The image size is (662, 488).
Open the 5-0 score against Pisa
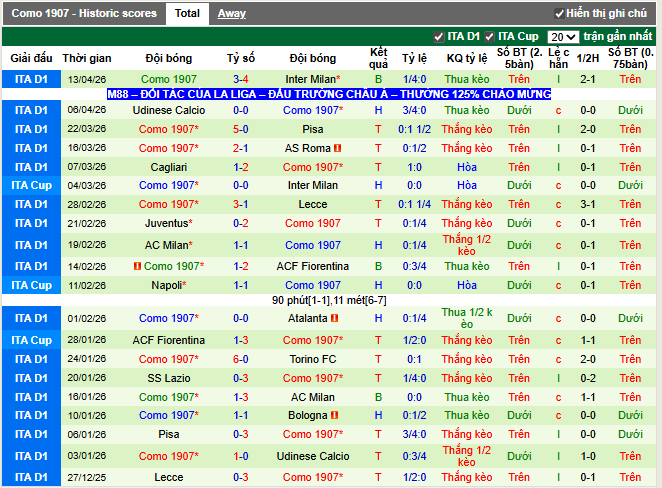241,129
